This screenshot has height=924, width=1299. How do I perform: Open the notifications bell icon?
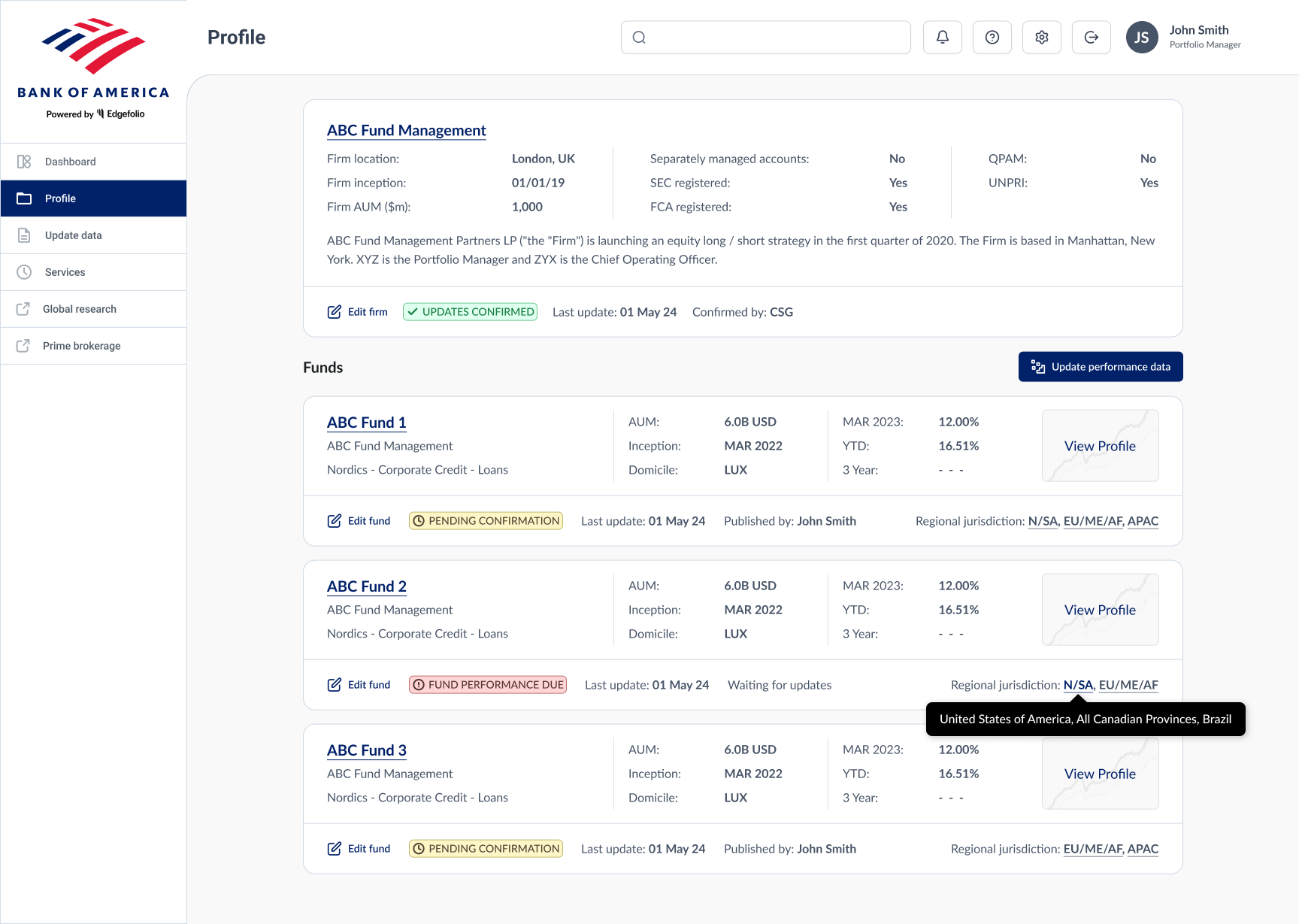pyautogui.click(x=942, y=37)
